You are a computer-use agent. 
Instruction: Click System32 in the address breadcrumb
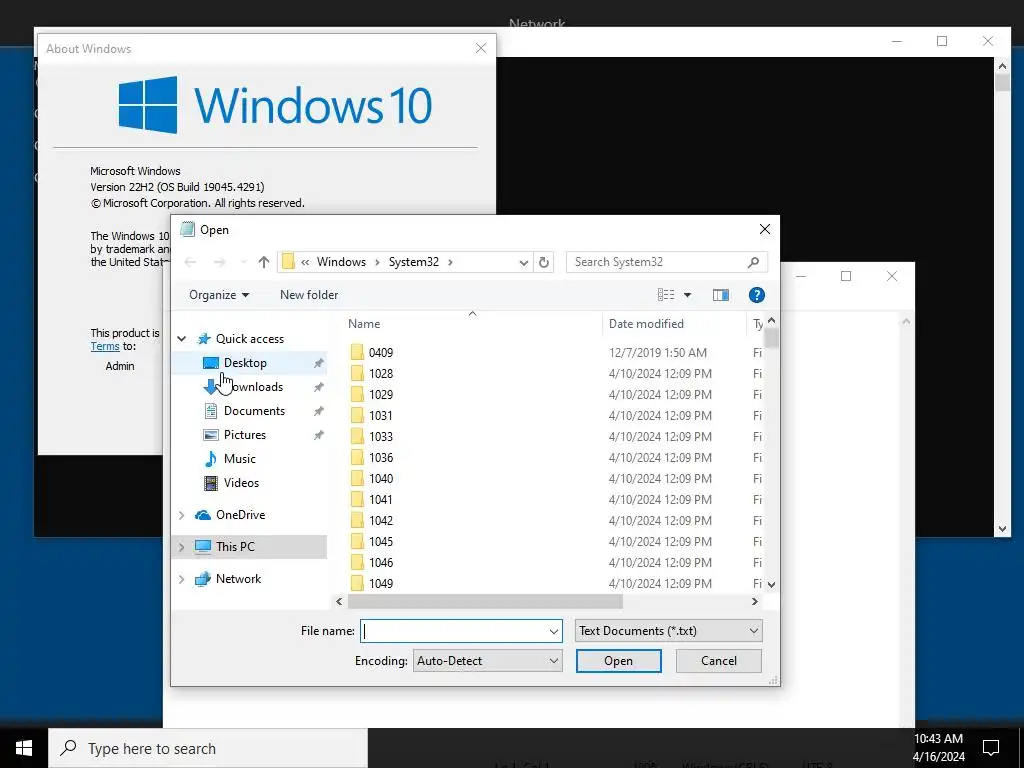pyautogui.click(x=413, y=262)
